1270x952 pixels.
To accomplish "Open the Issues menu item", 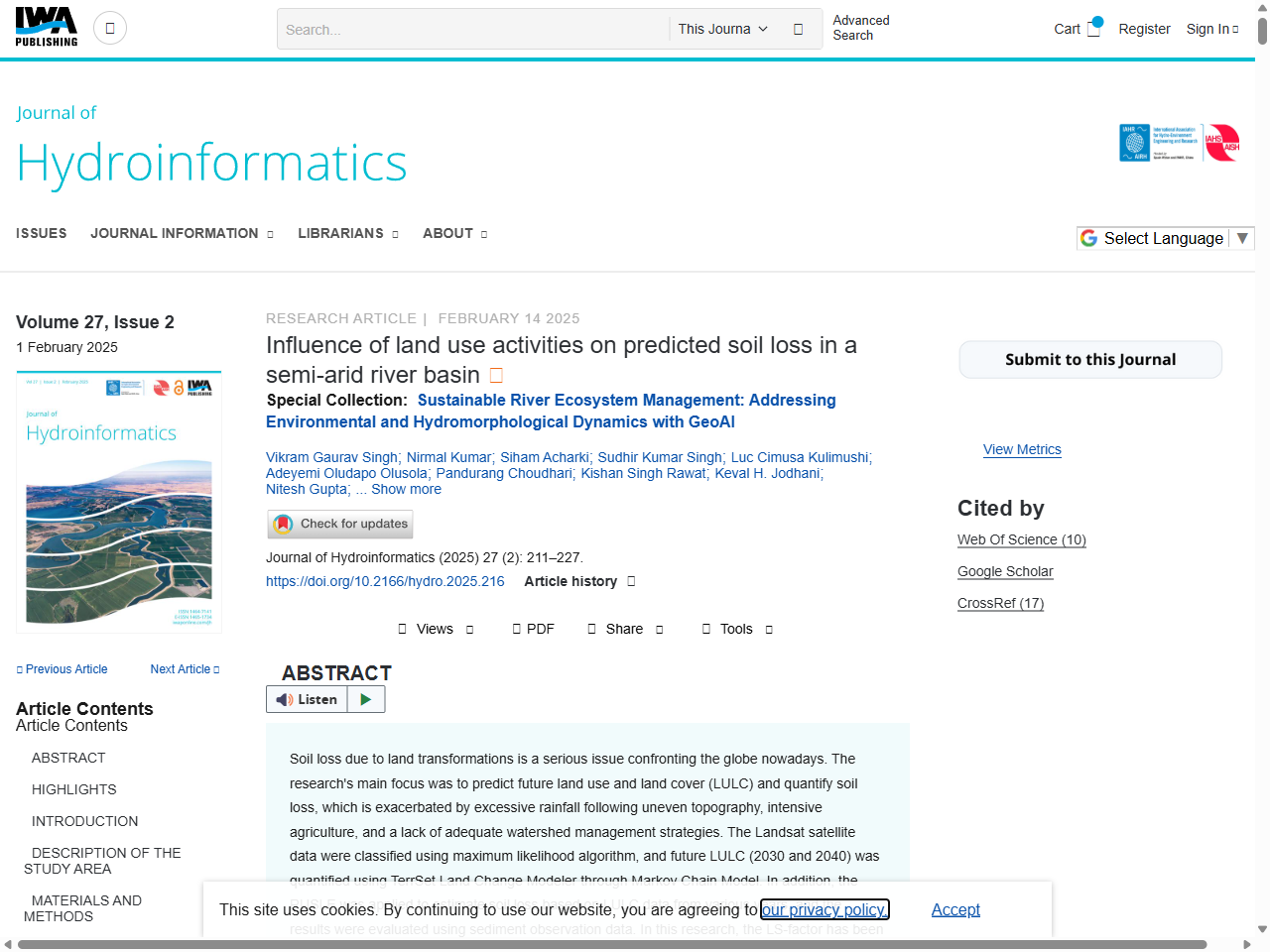I will [42, 233].
